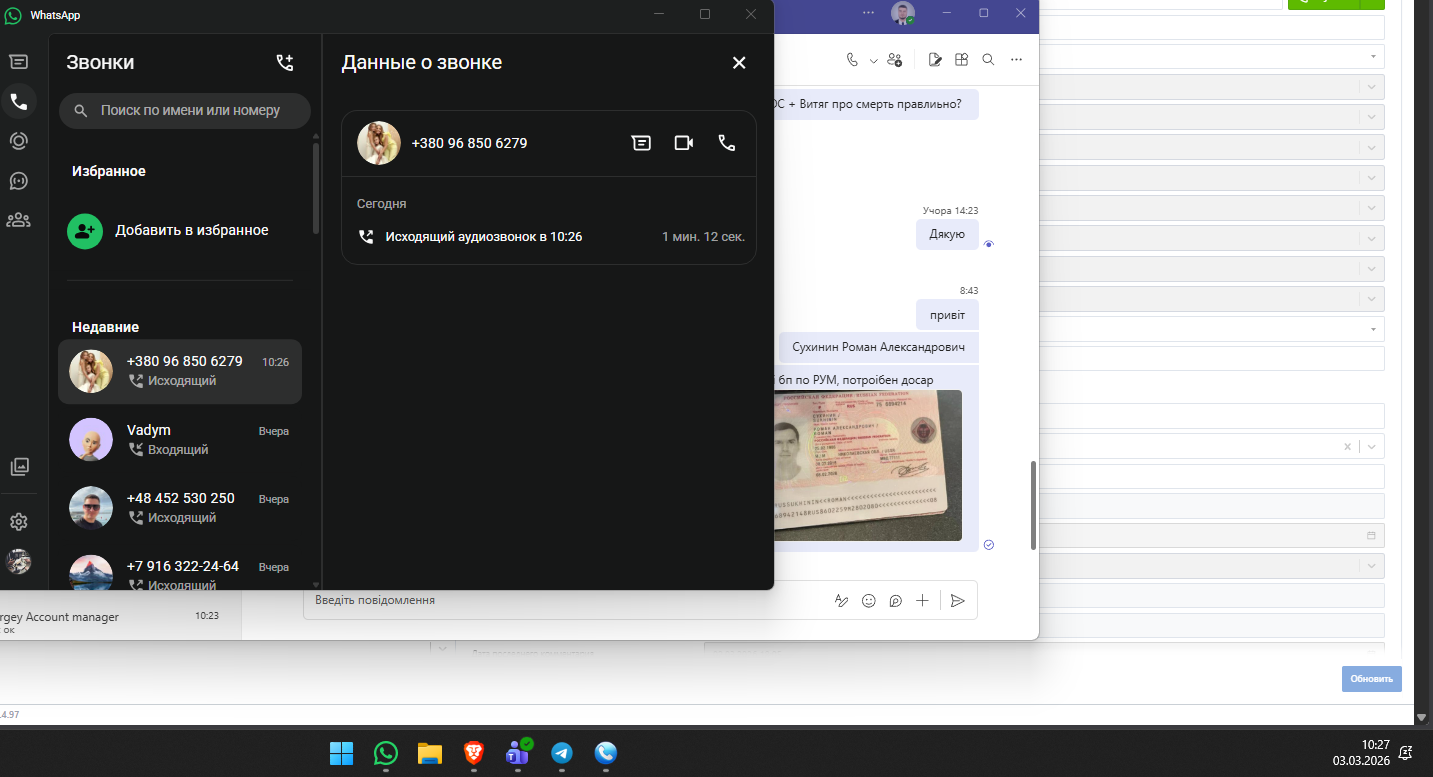
Task: Open the Communities icon in WhatsApp sidebar
Action: (18, 220)
